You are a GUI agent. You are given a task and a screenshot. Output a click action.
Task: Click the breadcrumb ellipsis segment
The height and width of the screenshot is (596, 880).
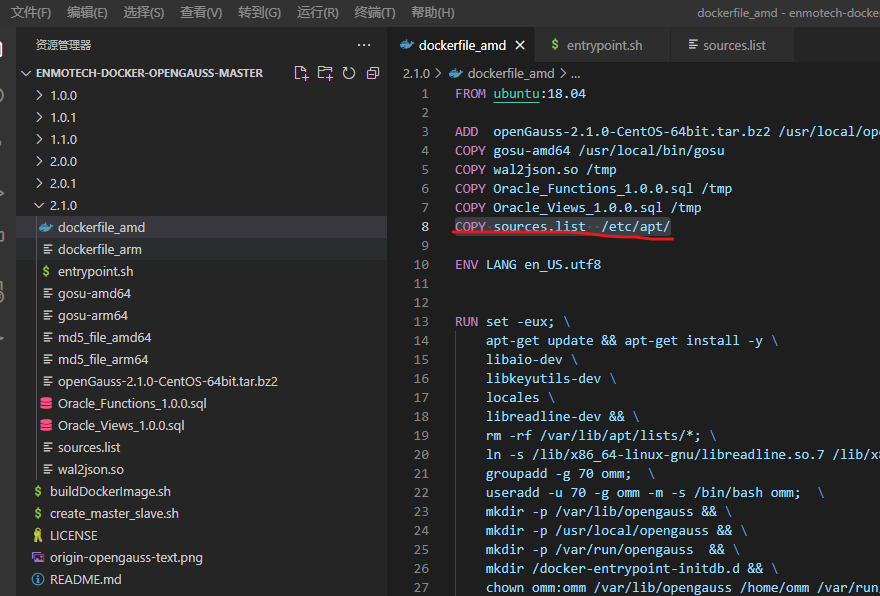pyautogui.click(x=575, y=74)
